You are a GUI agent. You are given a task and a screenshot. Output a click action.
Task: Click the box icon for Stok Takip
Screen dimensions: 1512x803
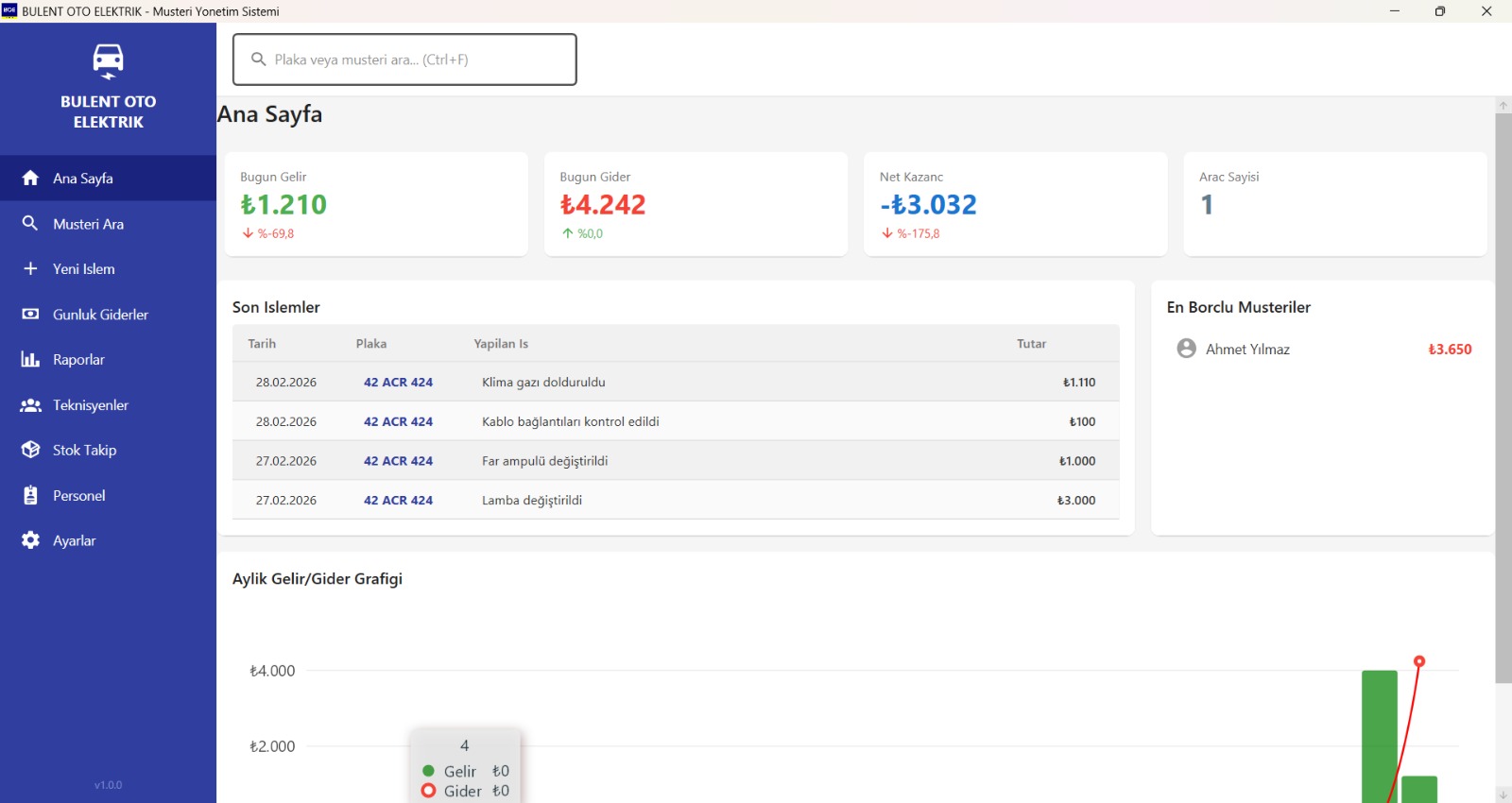coord(30,451)
